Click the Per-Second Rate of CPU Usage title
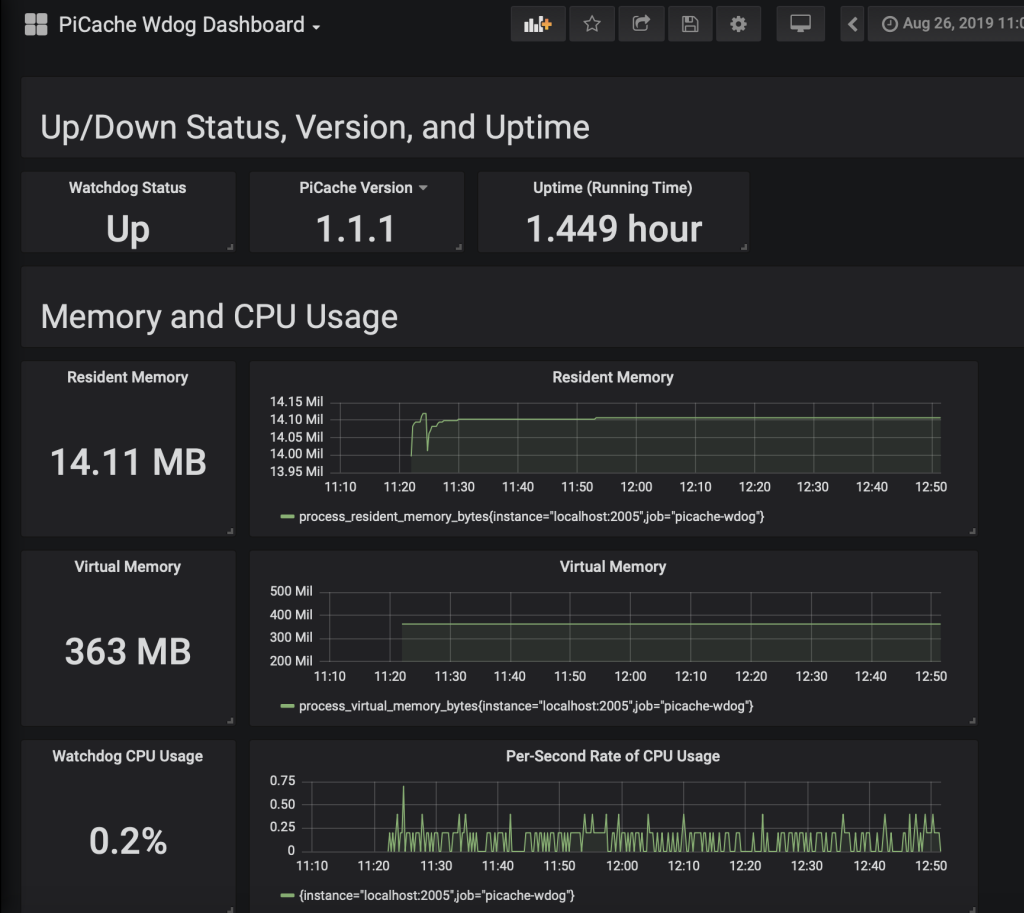Screen dimensions: 1024x913 612,756
